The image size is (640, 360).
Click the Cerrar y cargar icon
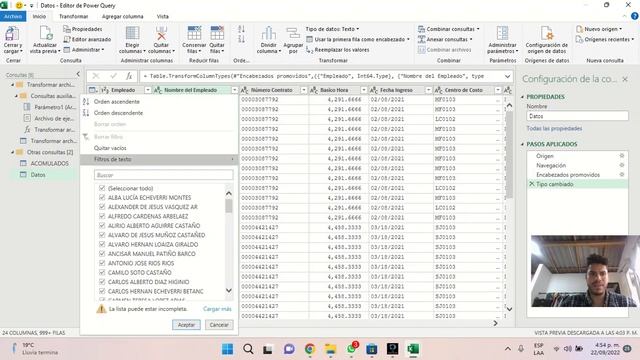coord(12,33)
